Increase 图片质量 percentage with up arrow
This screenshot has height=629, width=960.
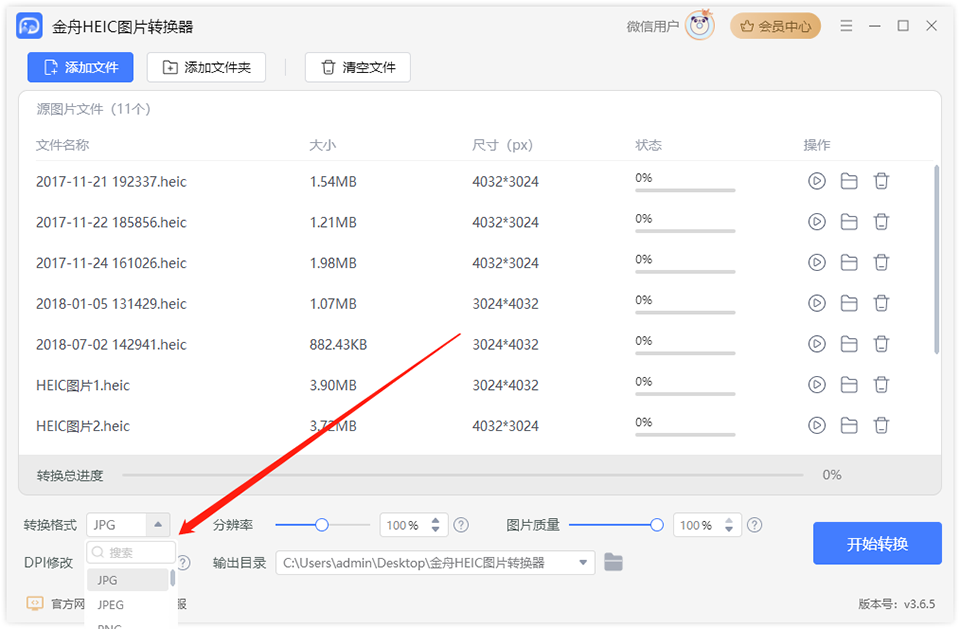pyautogui.click(x=729, y=520)
